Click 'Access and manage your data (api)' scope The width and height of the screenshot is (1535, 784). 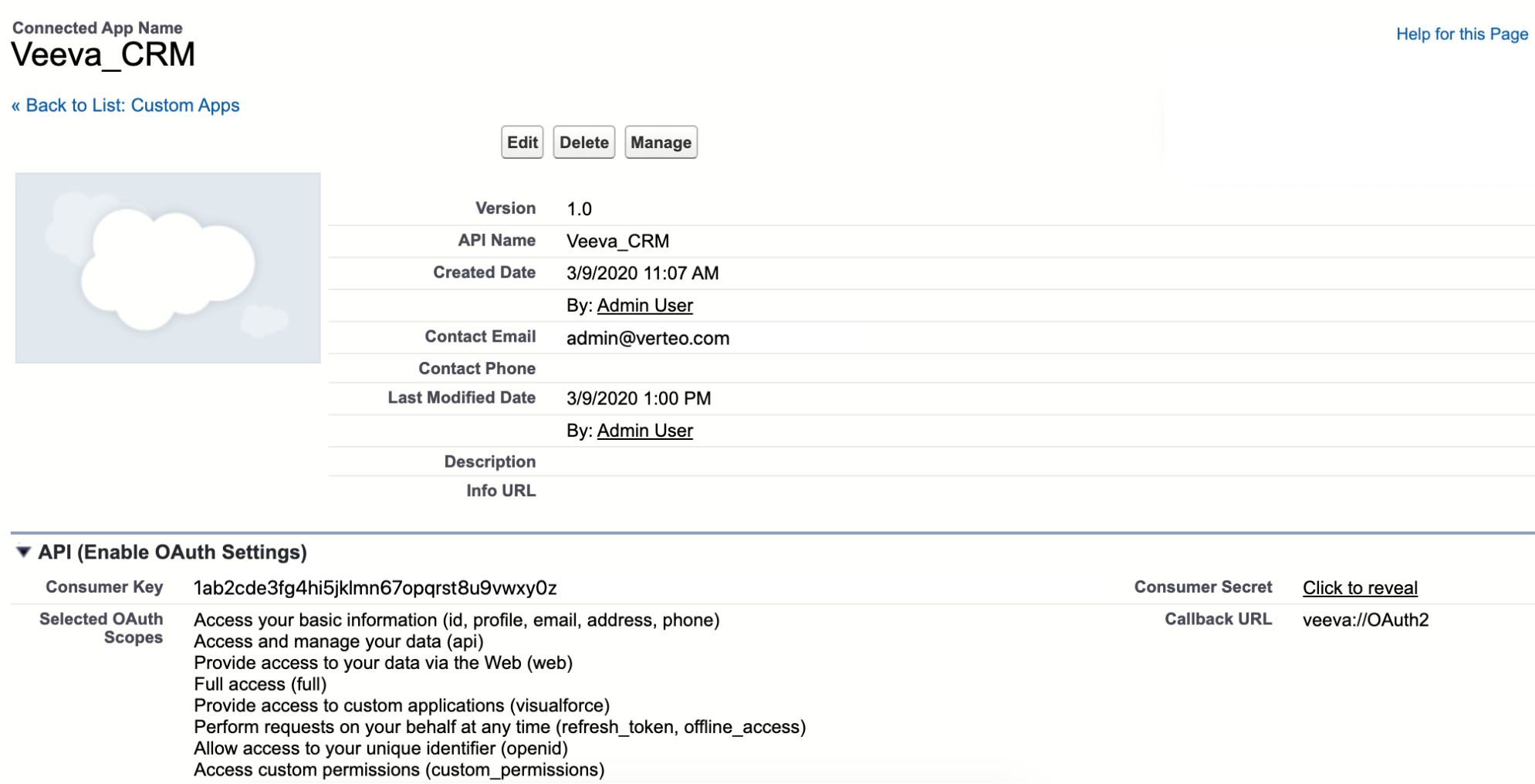[339, 641]
